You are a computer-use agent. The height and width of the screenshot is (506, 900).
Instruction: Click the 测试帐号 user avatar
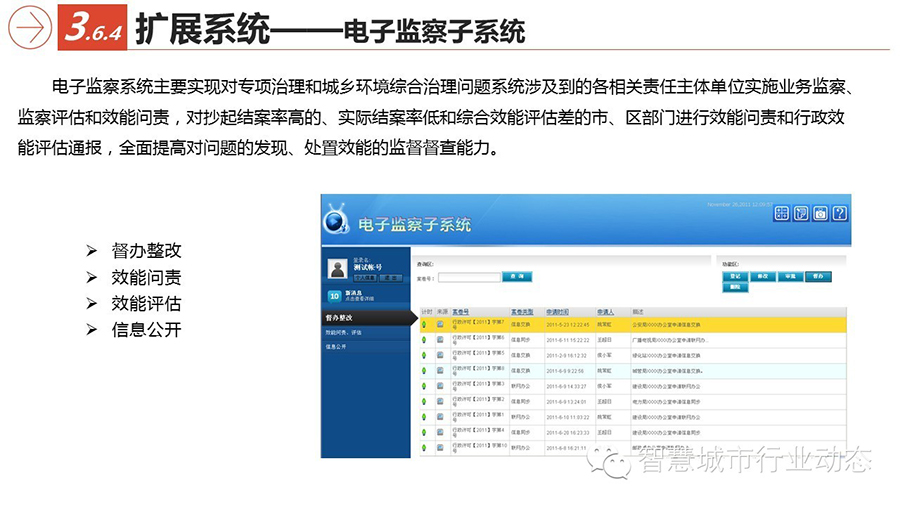(x=338, y=268)
